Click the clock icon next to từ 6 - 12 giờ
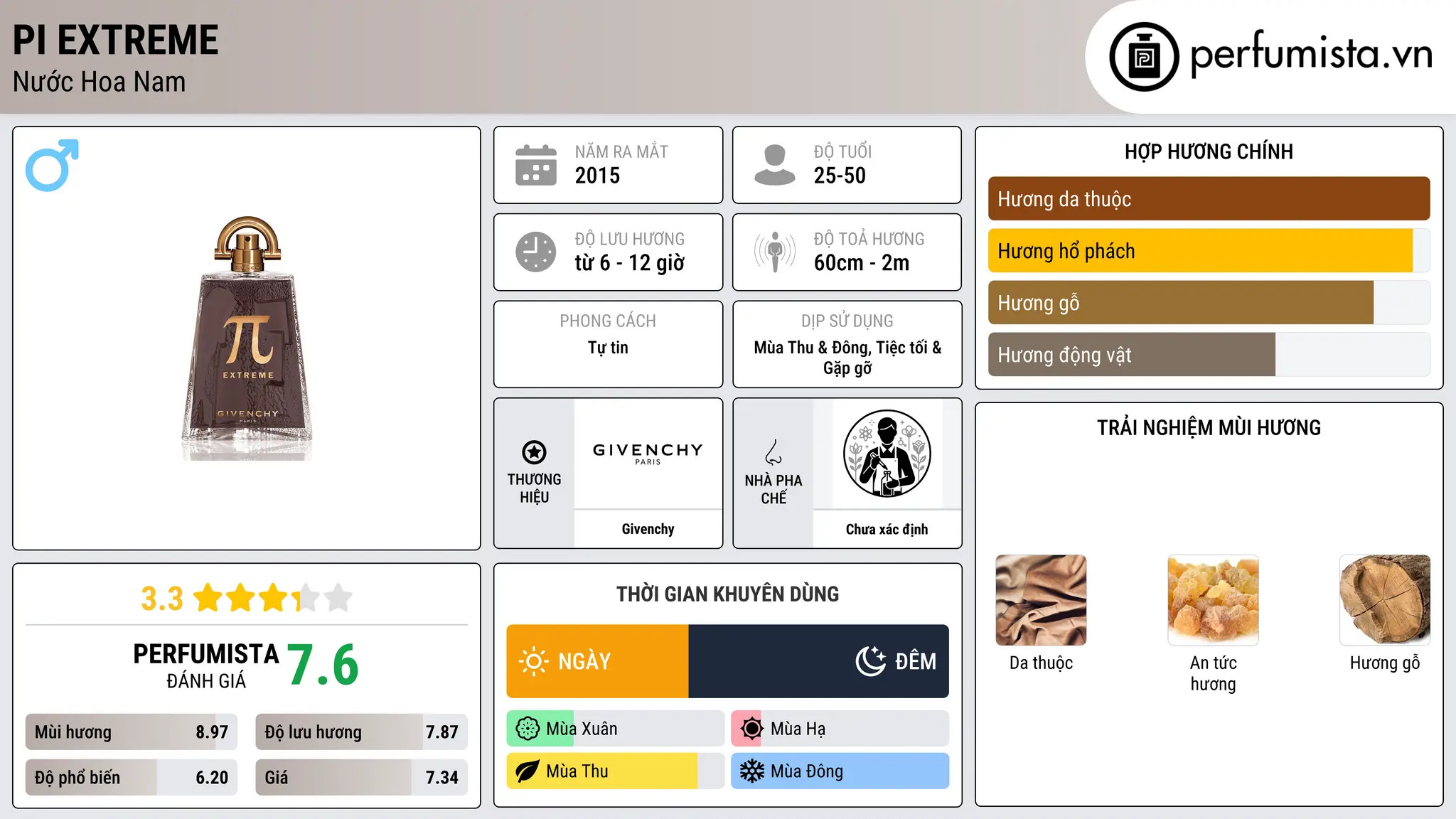 (536, 252)
